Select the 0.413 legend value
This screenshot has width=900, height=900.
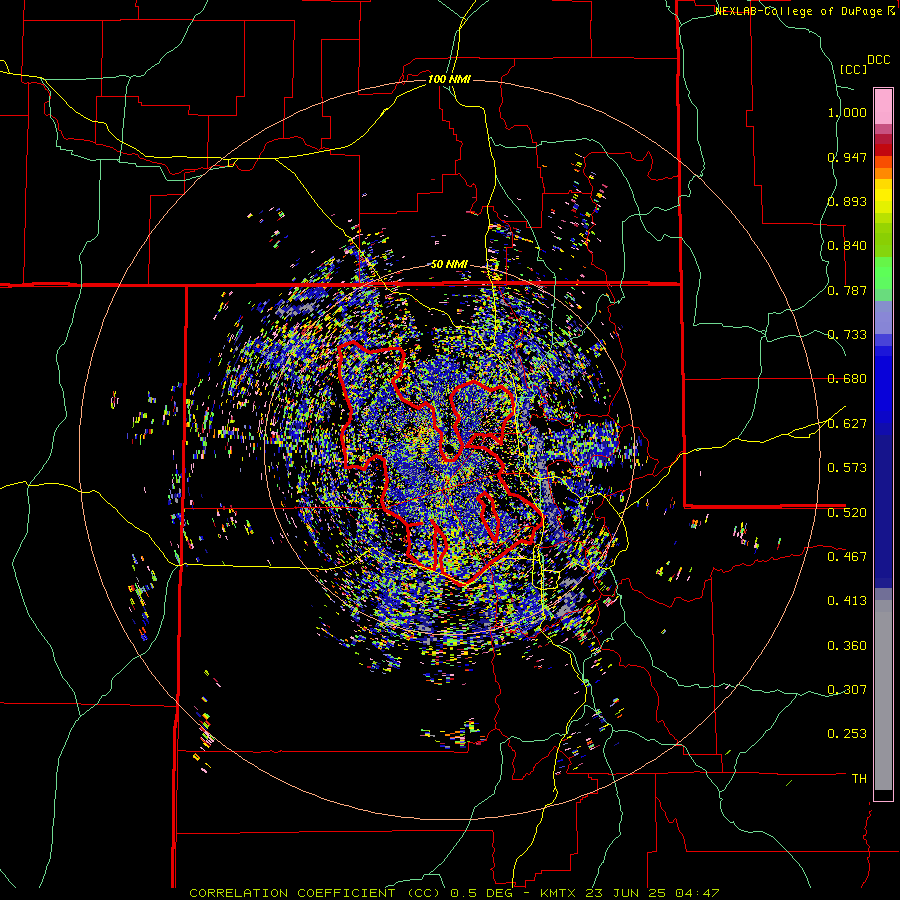click(x=847, y=601)
